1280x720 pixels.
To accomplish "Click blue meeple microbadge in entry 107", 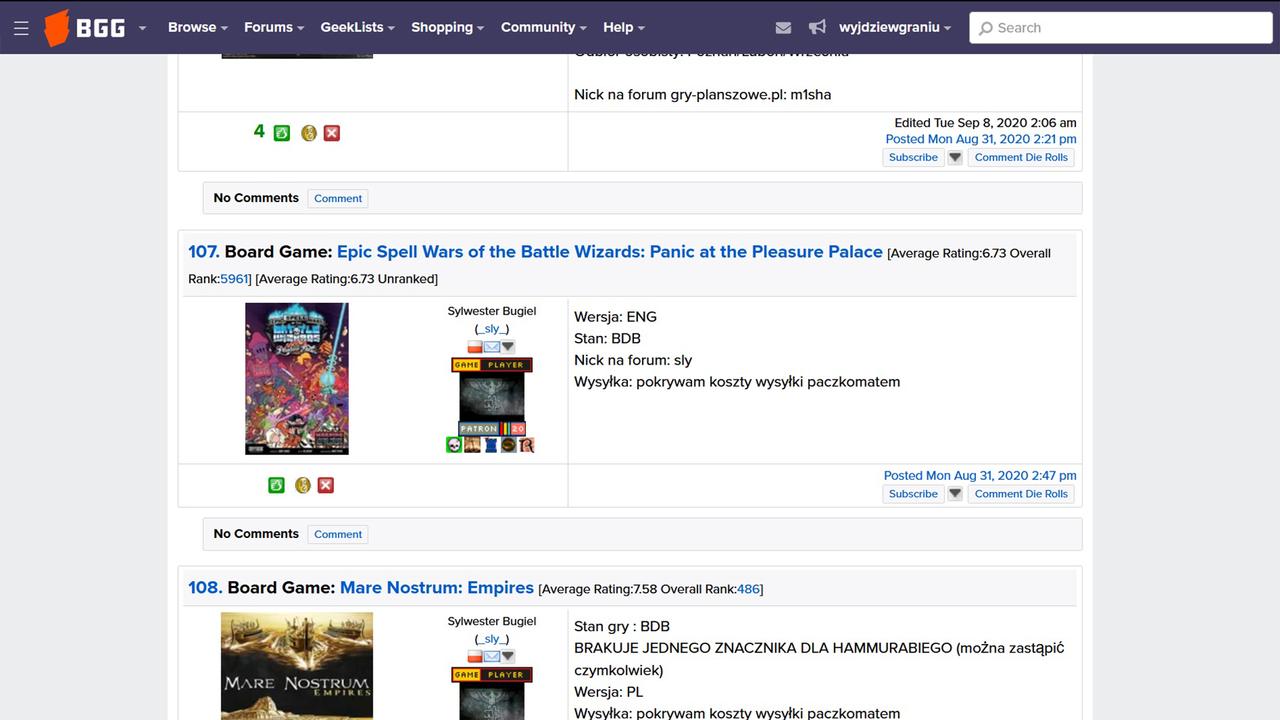I will (x=491, y=445).
